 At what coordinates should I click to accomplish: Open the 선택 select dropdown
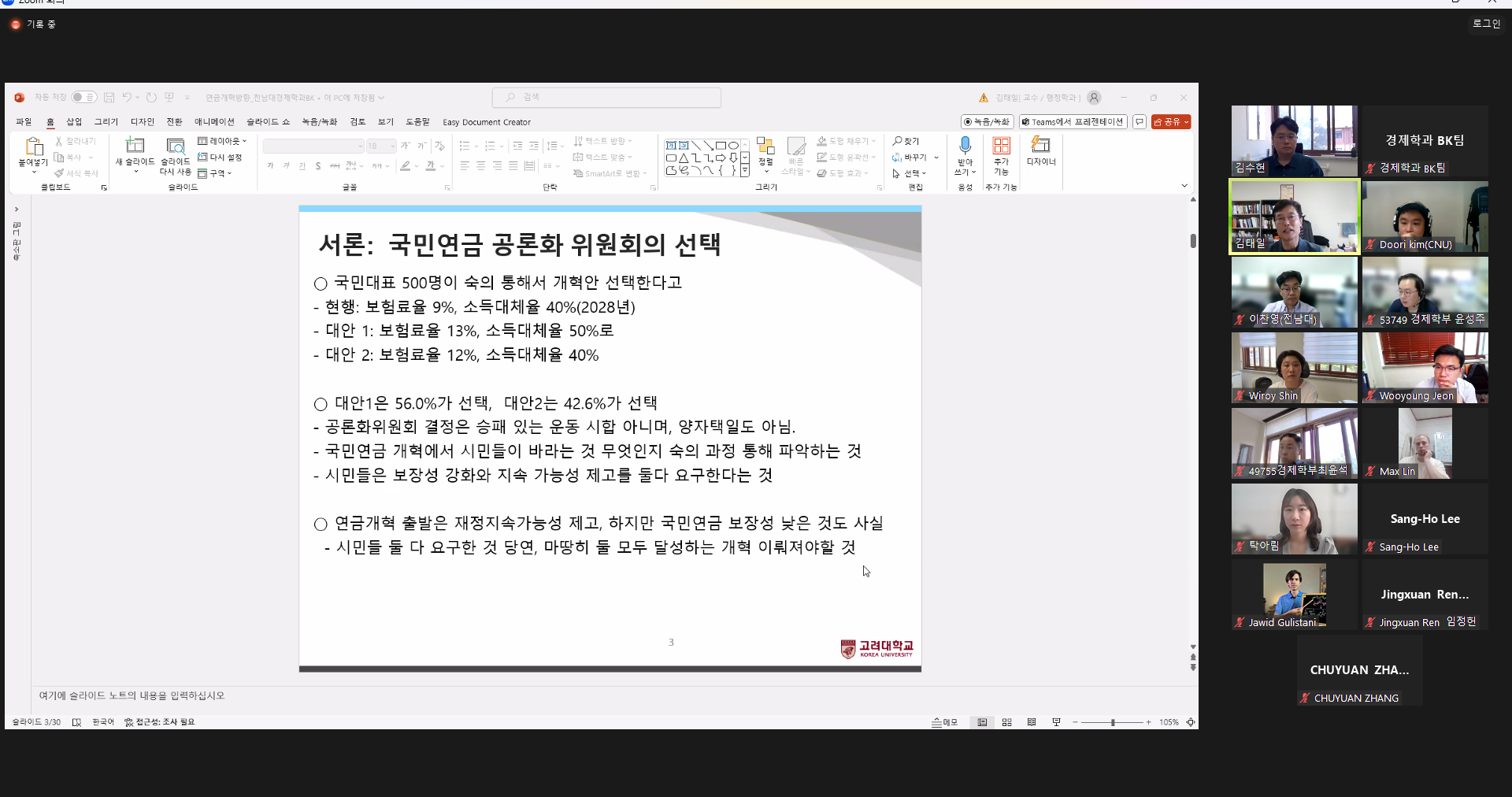(x=910, y=173)
